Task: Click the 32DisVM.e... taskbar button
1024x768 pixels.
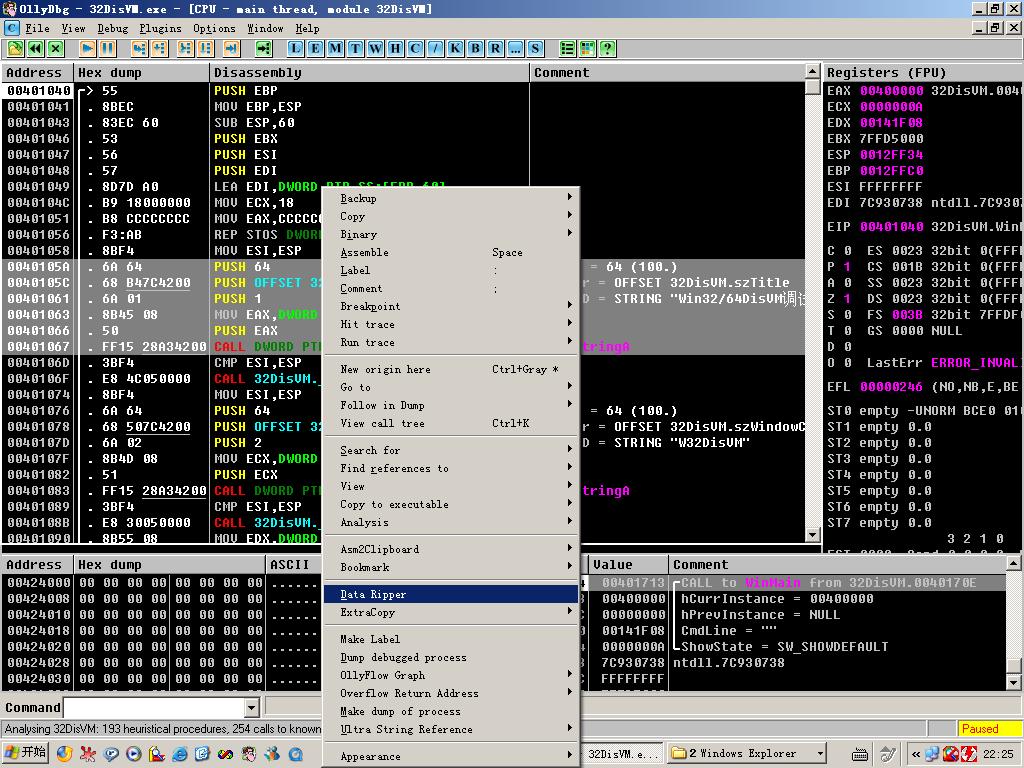Action: (624, 754)
